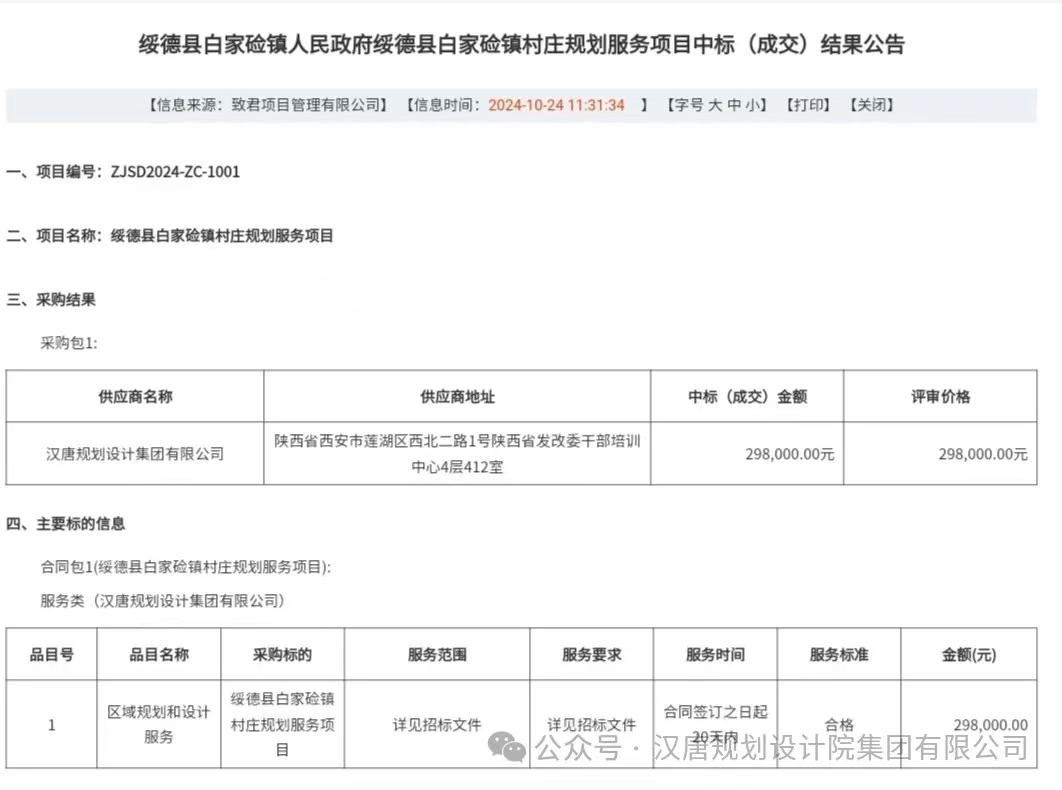Viewport: 1062px width, 790px height.
Task: Set font size to 小
Action: [x=752, y=105]
